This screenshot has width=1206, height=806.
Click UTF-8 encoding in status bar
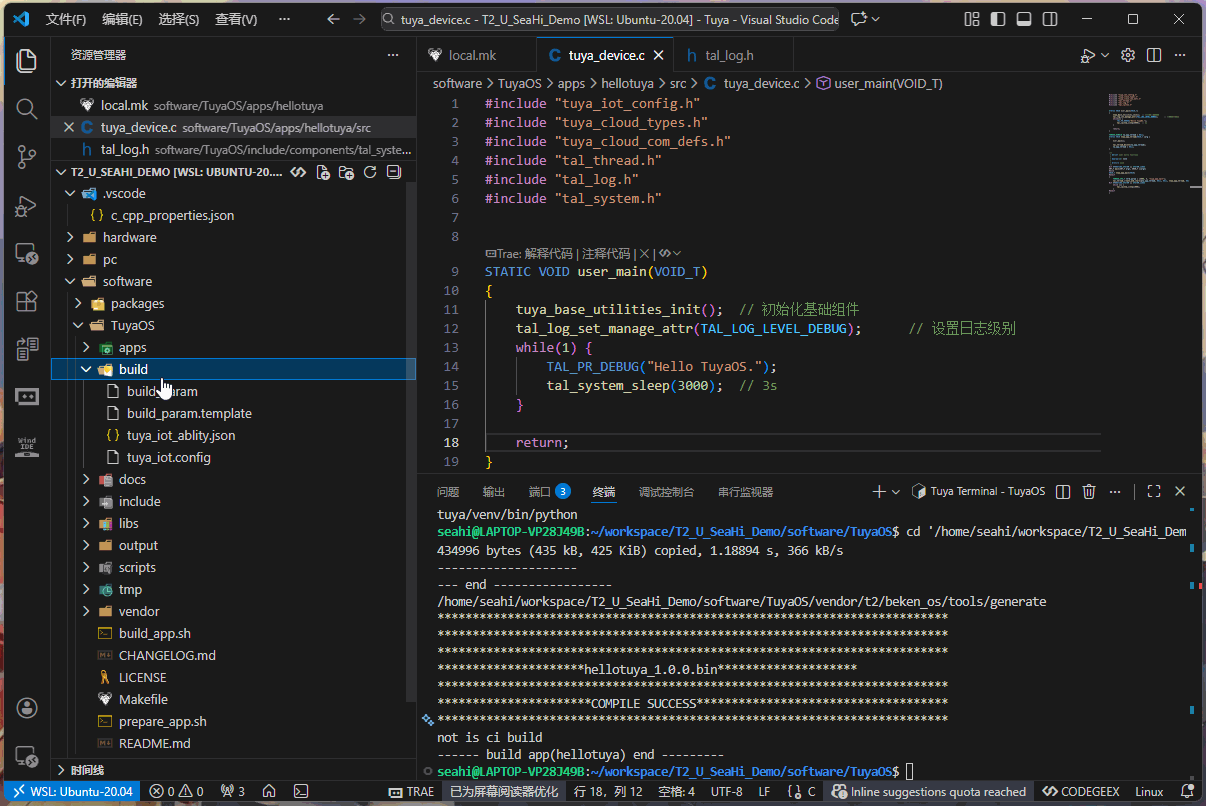(x=726, y=791)
